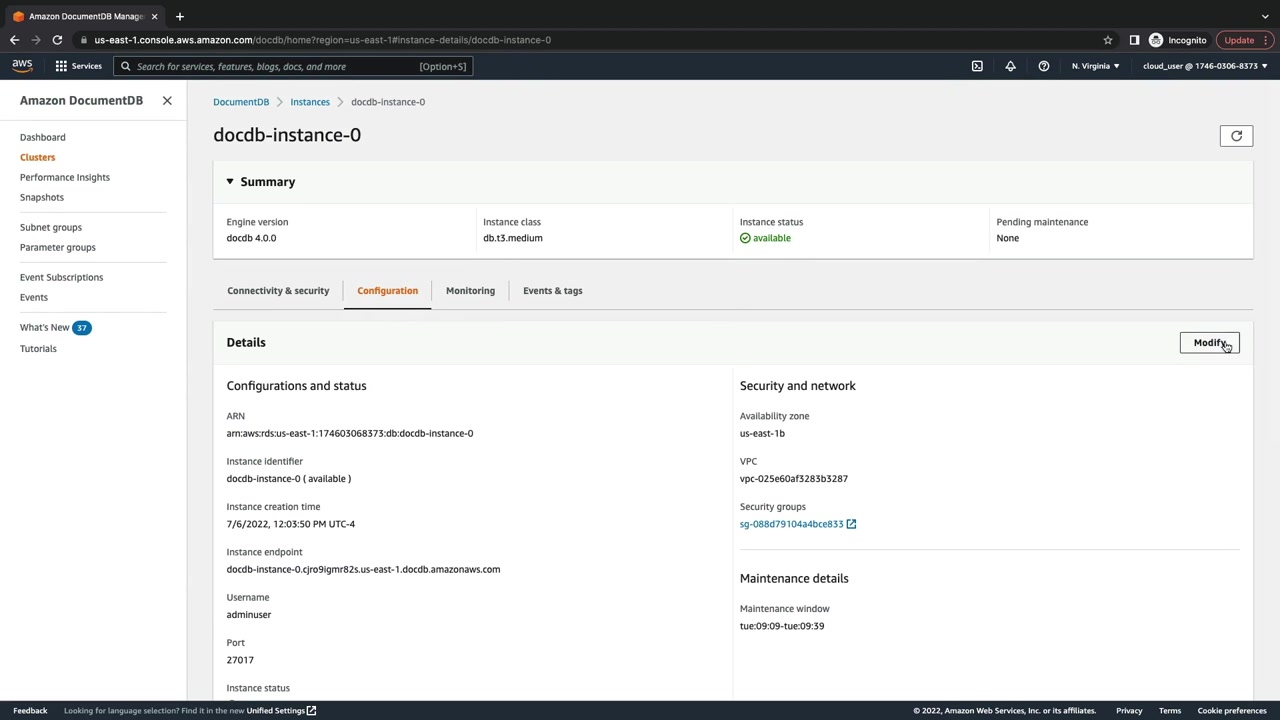Click the availability zone us-east-1b
The image size is (1280, 720).
click(x=762, y=433)
